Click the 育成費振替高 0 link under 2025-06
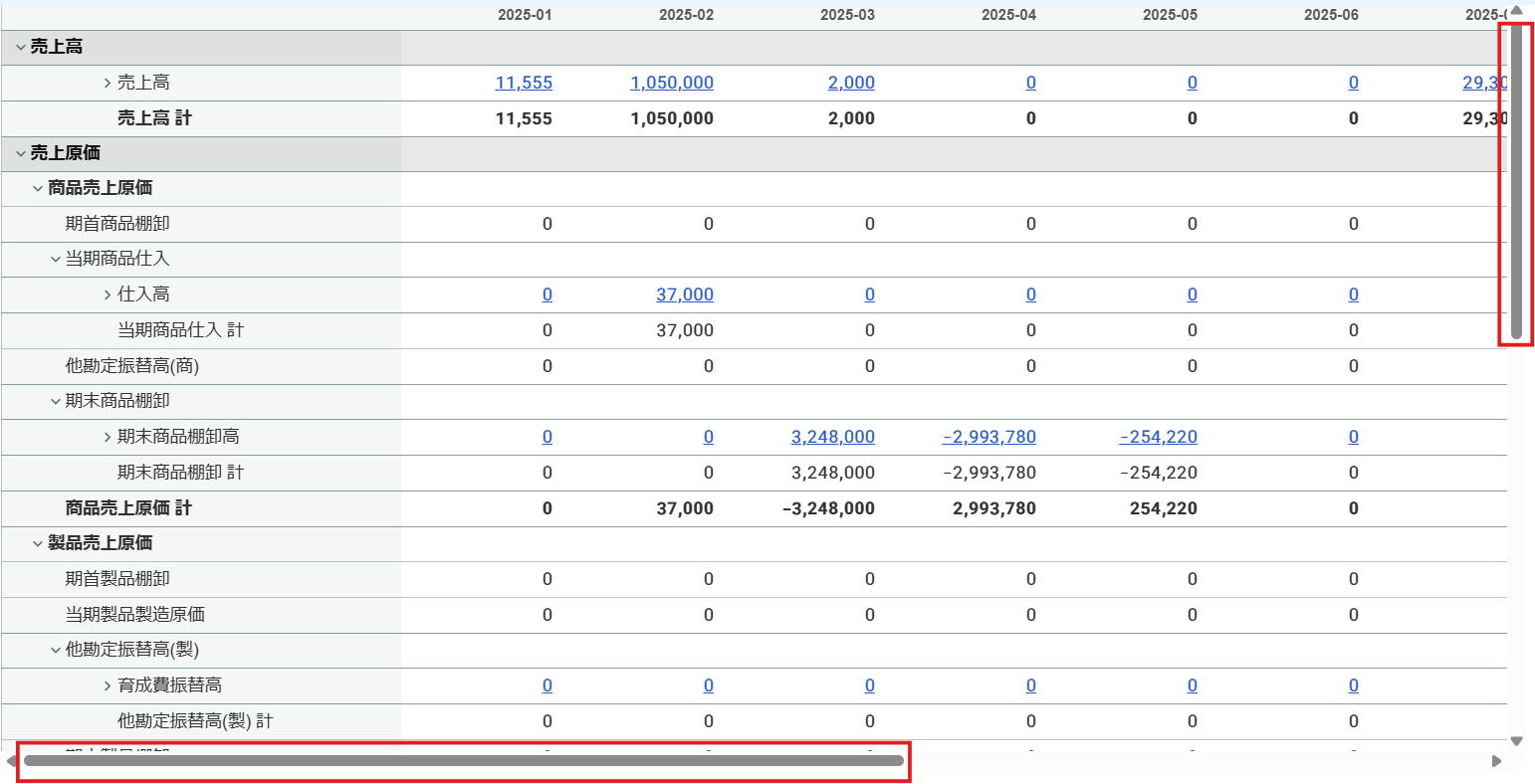Image resolution: width=1535 pixels, height=784 pixels. (1354, 686)
